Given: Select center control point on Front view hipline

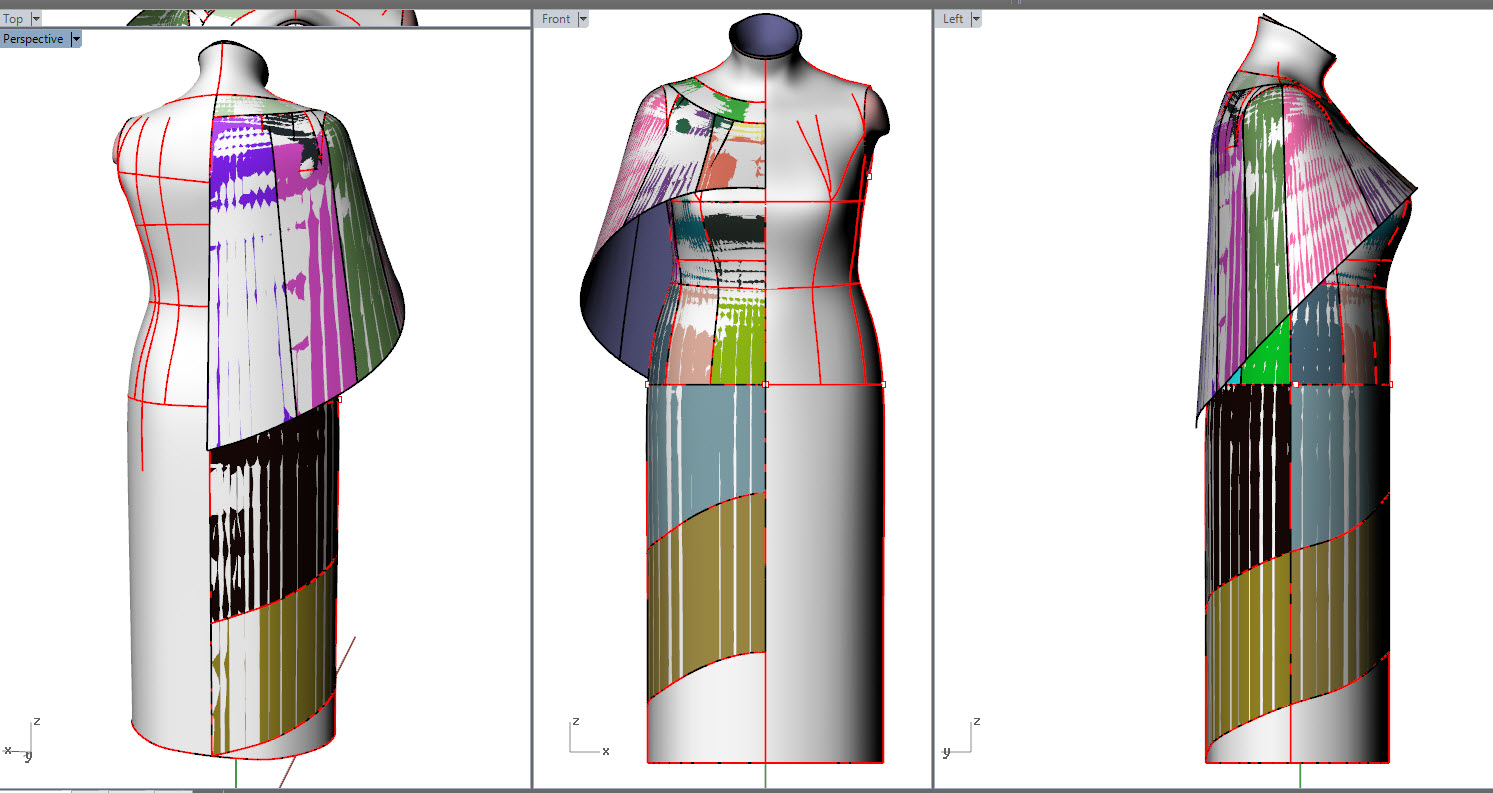Looking at the screenshot, I should click(765, 384).
